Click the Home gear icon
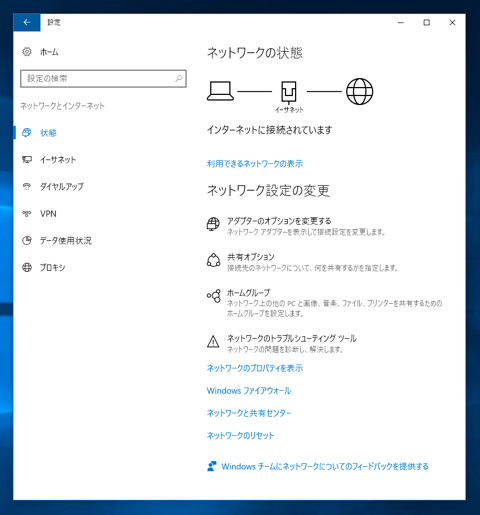The height and width of the screenshot is (515, 480). click(27, 52)
